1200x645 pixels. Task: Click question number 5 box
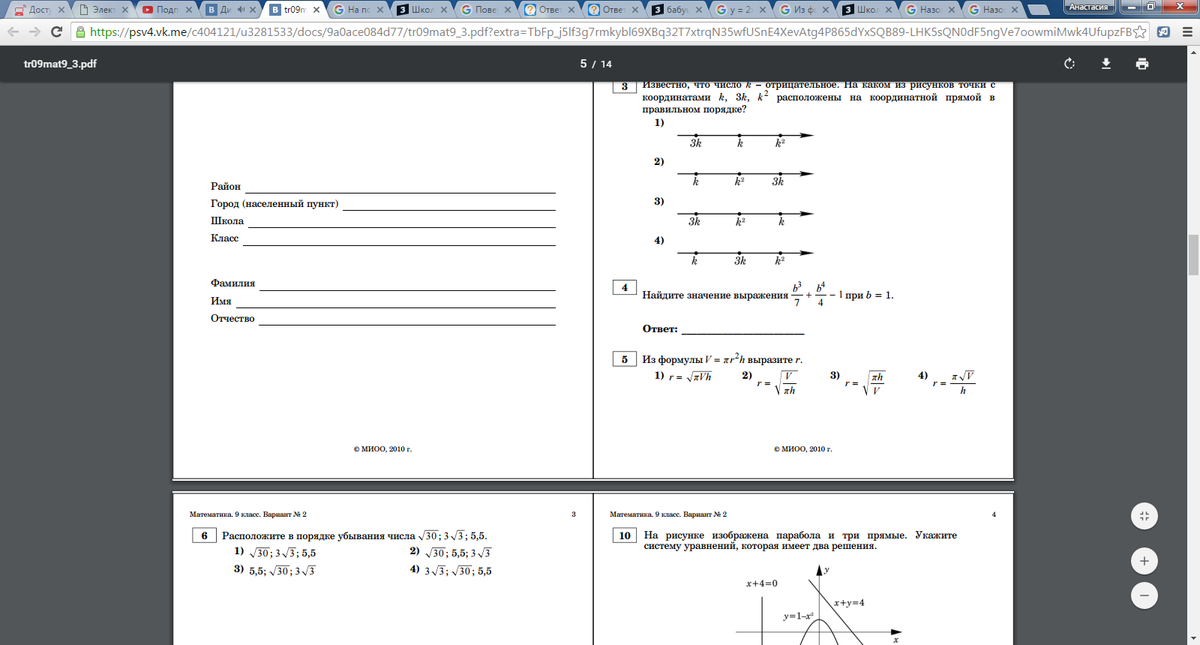(624, 358)
